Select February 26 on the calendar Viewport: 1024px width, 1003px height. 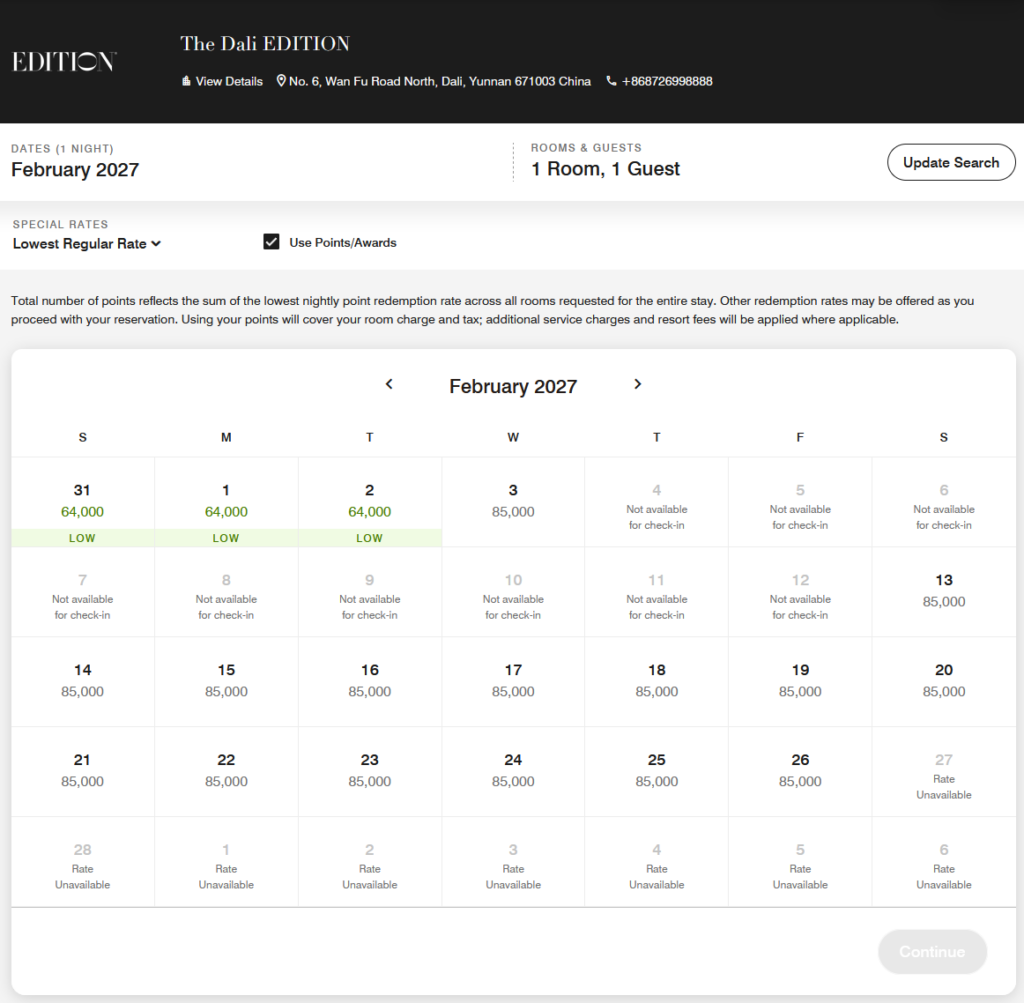[800, 770]
